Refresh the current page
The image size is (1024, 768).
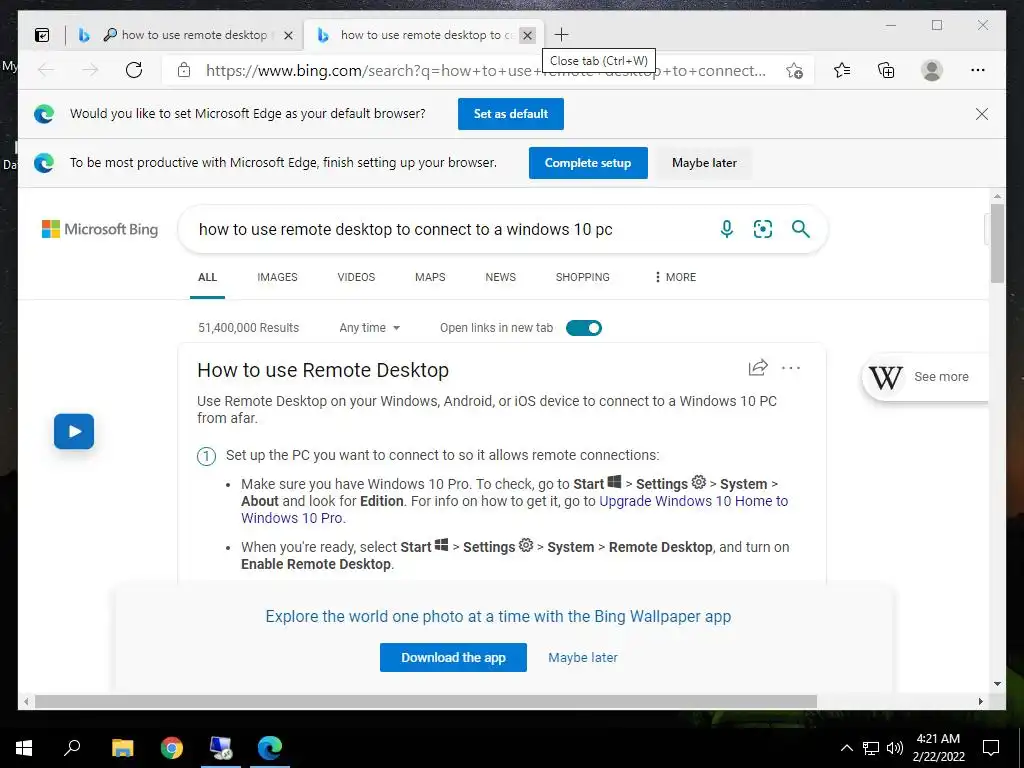click(134, 70)
